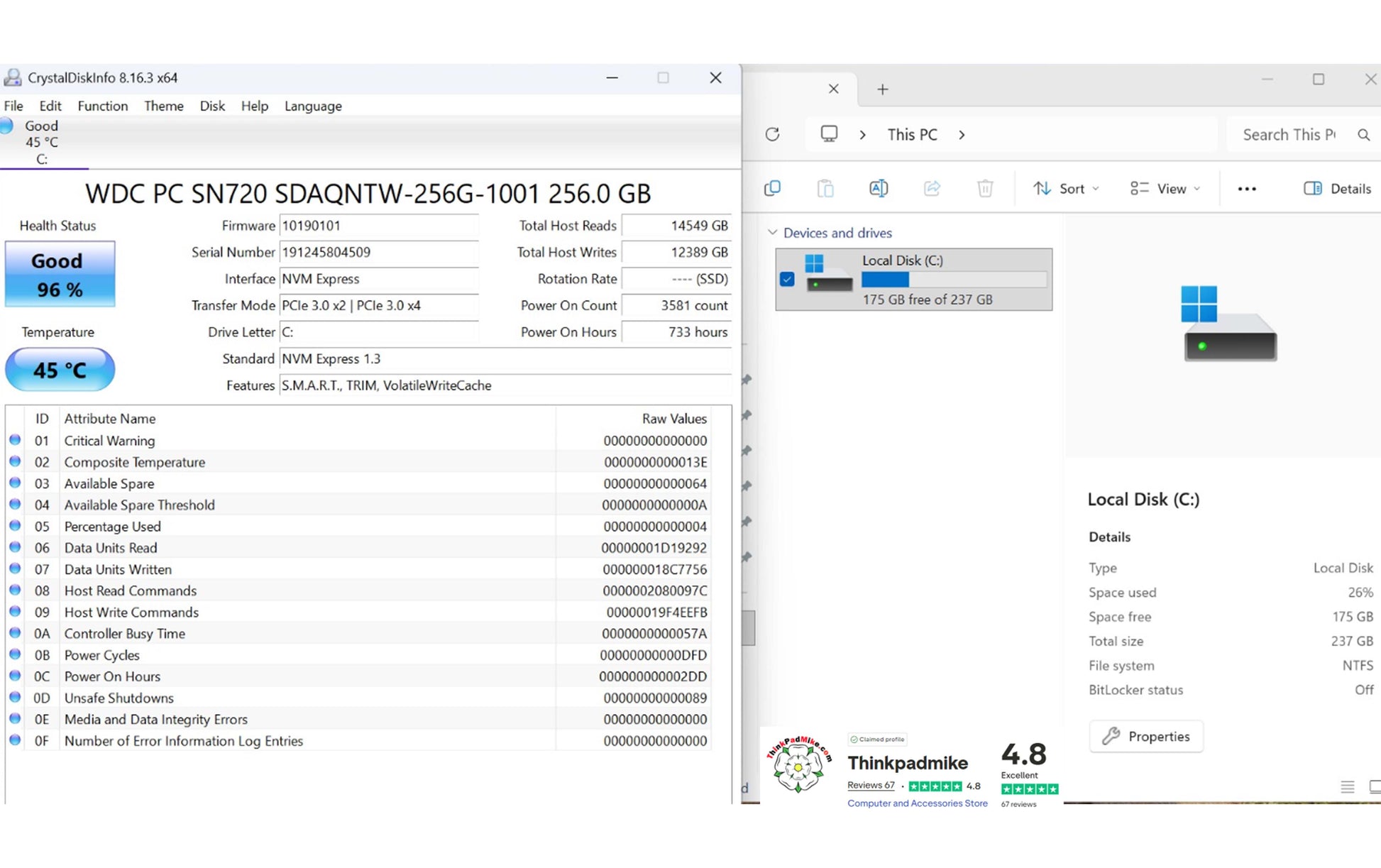Open the Function menu in CrystalDiskInfo
Image resolution: width=1381 pixels, height=868 pixels.
coord(102,106)
